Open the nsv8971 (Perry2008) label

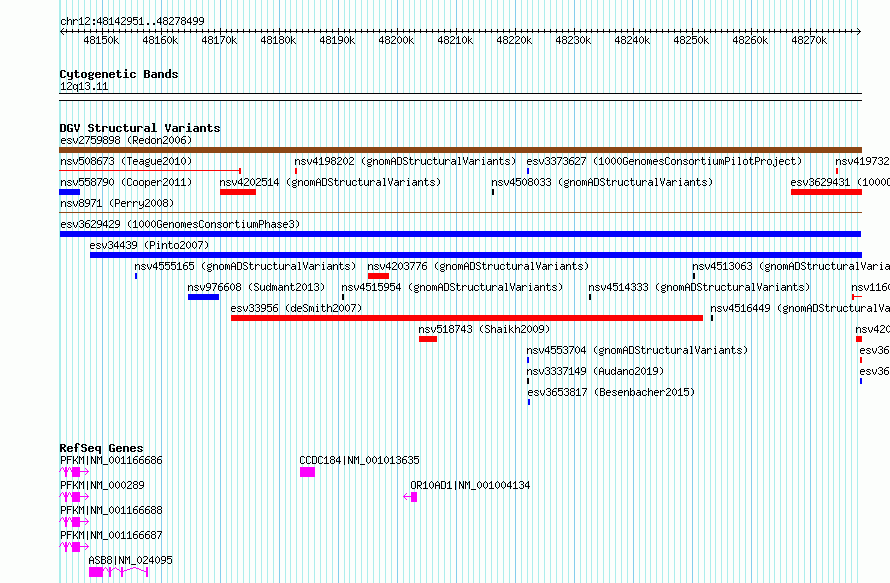pyautogui.click(x=117, y=203)
